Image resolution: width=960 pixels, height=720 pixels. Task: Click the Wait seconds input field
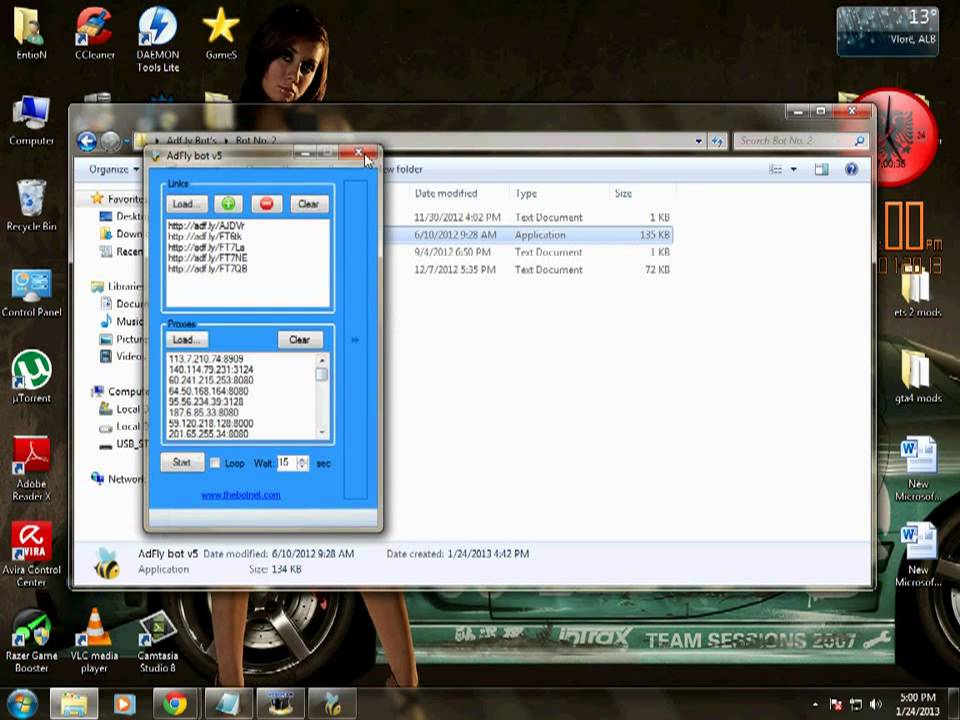click(x=287, y=463)
